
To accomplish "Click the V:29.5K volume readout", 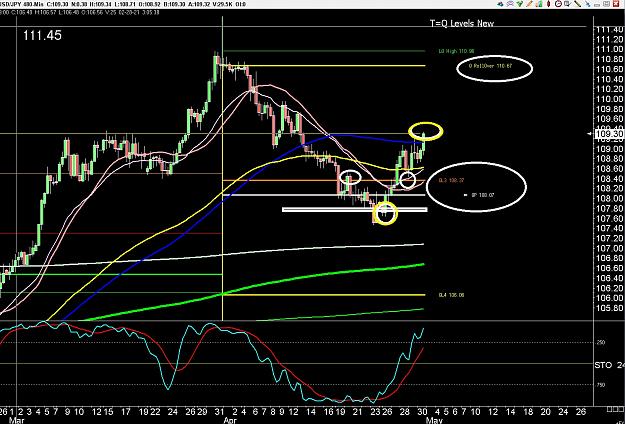I will 224,4.
